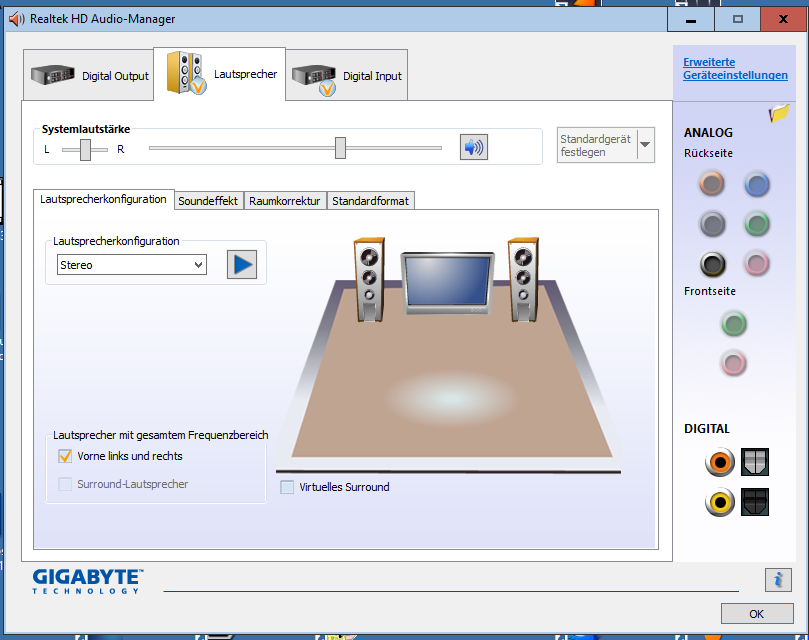Image resolution: width=809 pixels, height=640 pixels.
Task: Click the grey rear analog jack
Action: pyautogui.click(x=712, y=224)
